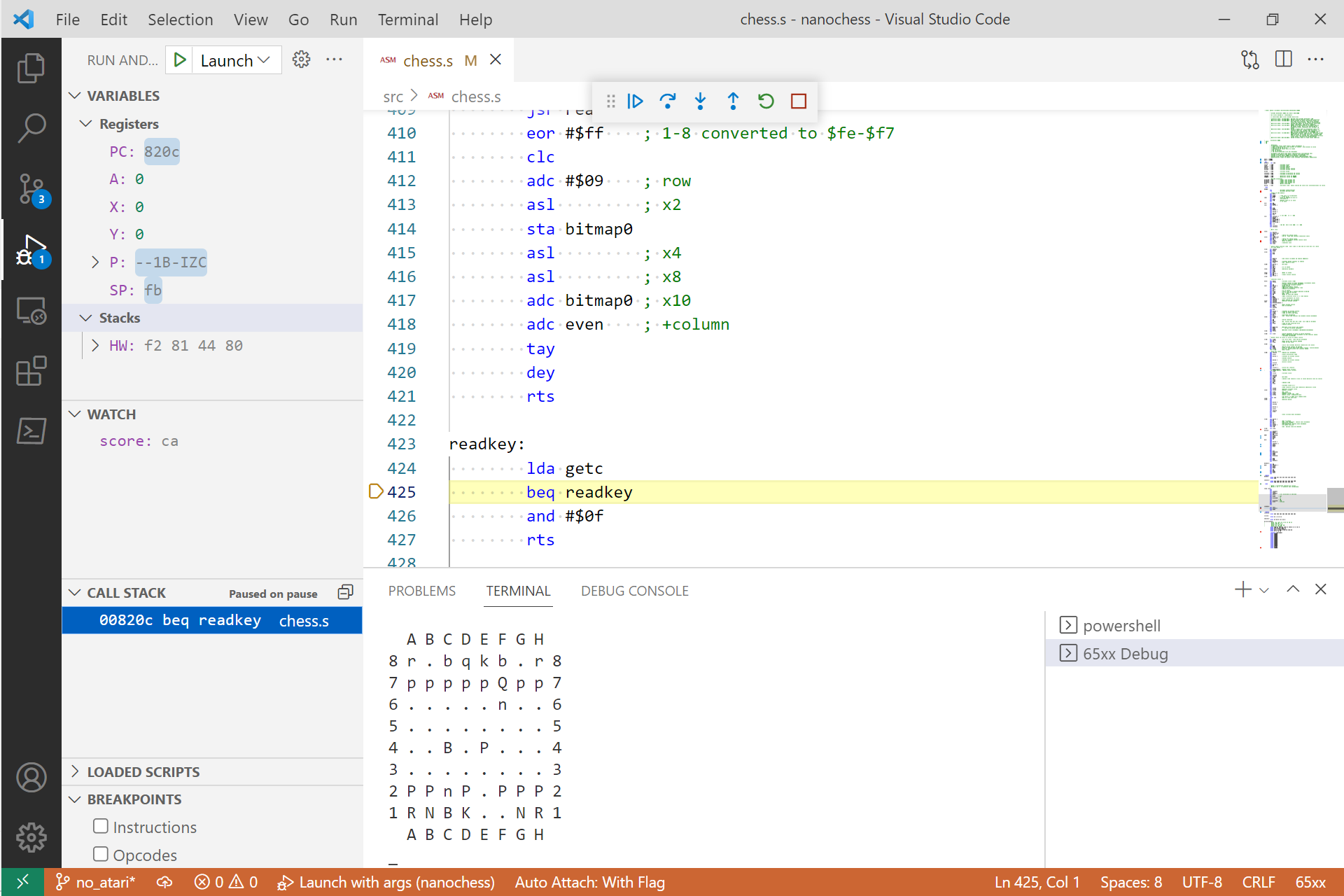Toggle split editor right icon
Screen dimensions: 1344x896
1283,59
